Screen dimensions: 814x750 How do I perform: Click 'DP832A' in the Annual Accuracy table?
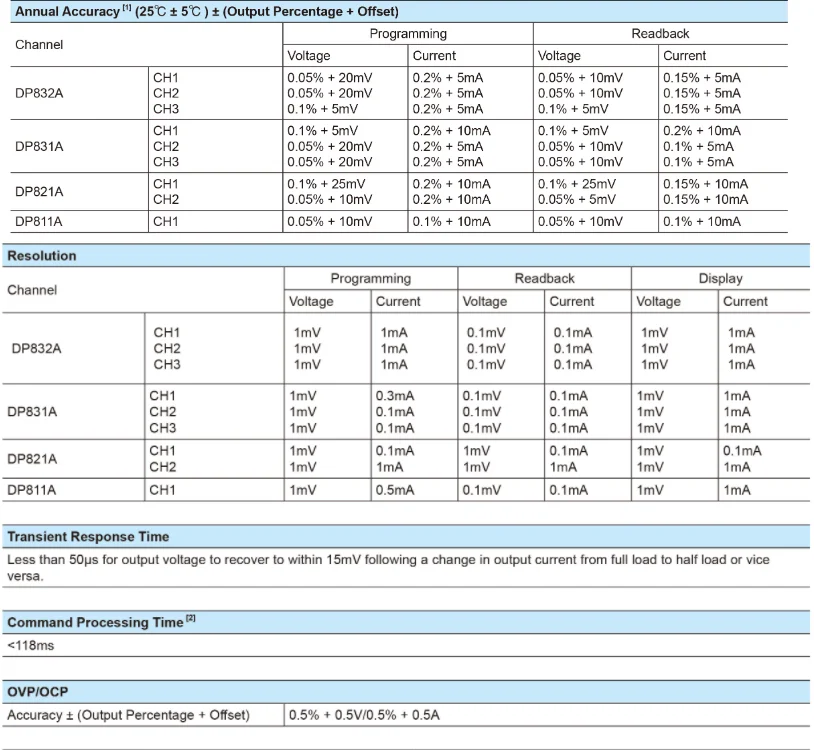[x=39, y=93]
